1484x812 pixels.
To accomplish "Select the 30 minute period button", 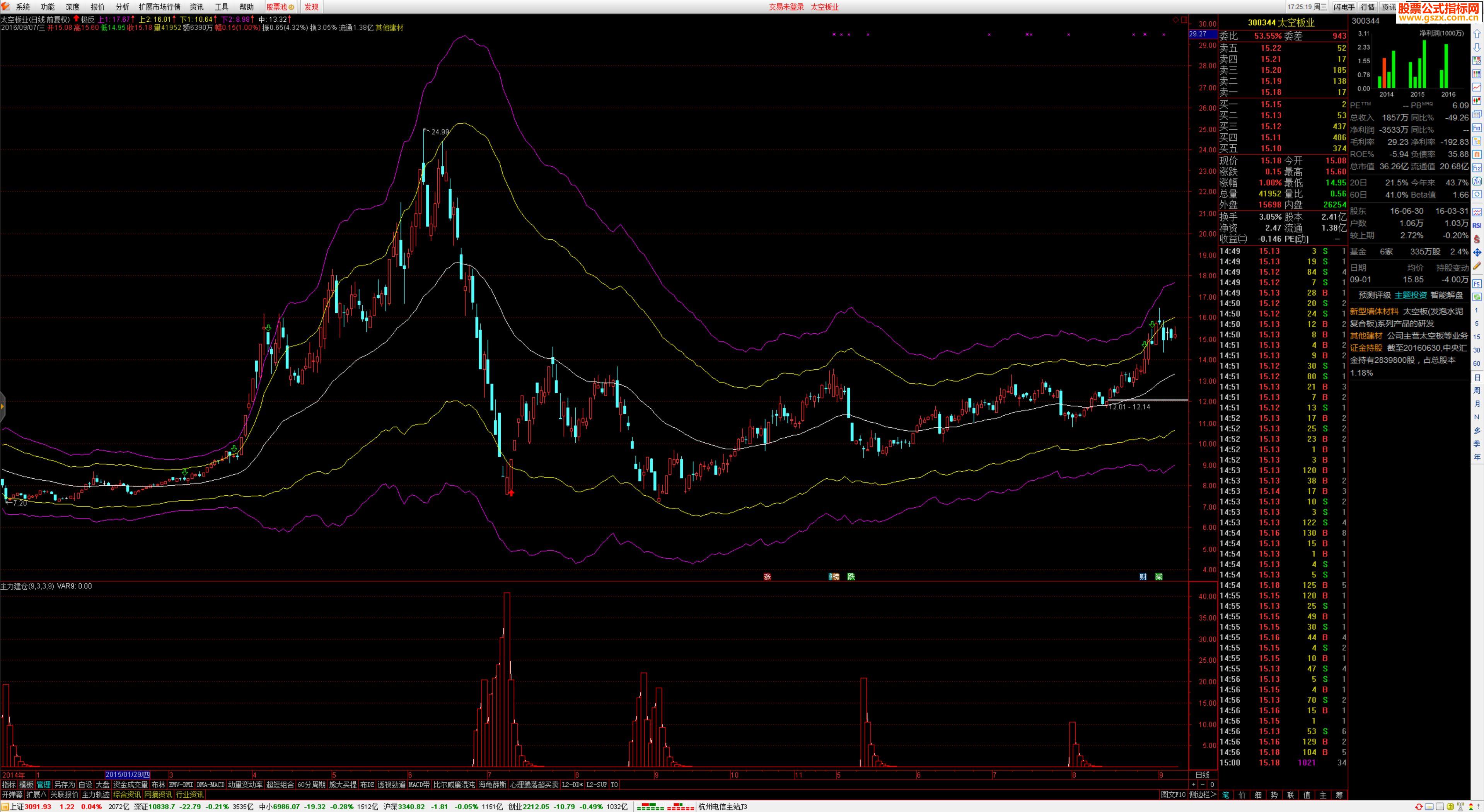I will pyautogui.click(x=1477, y=350).
